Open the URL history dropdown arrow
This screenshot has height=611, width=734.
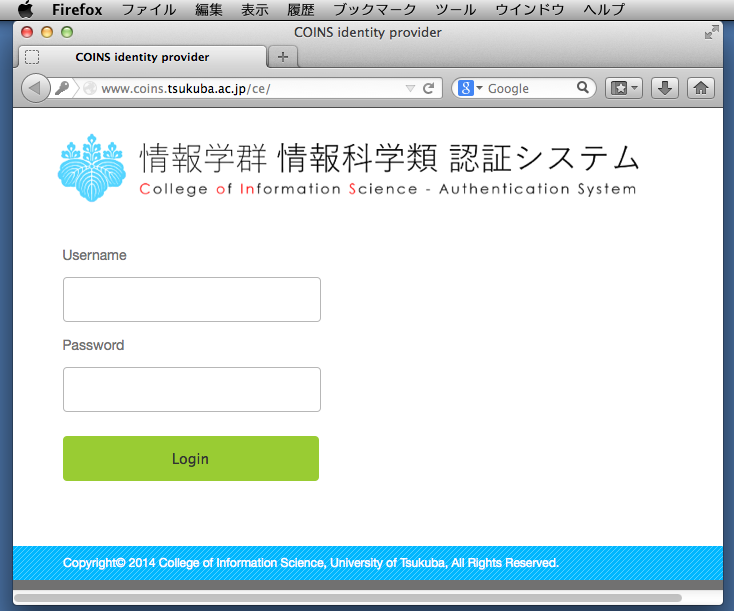(410, 88)
